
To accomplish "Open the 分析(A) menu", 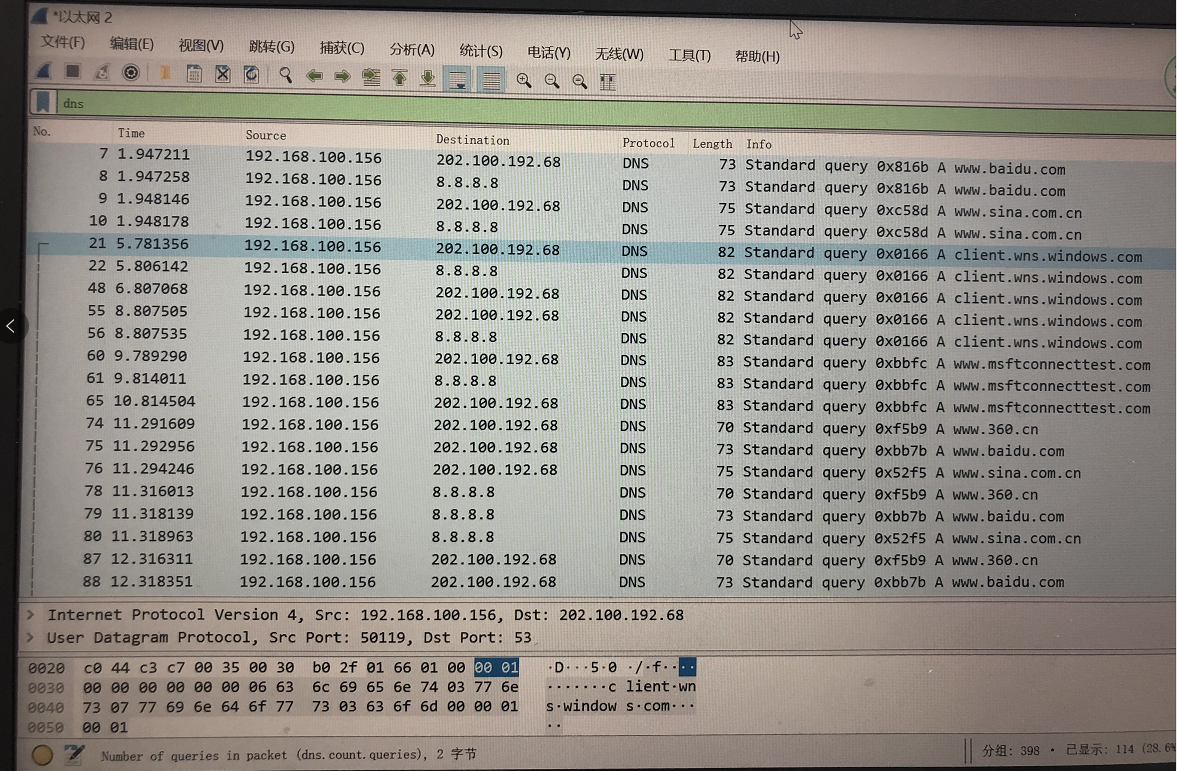I will (412, 50).
